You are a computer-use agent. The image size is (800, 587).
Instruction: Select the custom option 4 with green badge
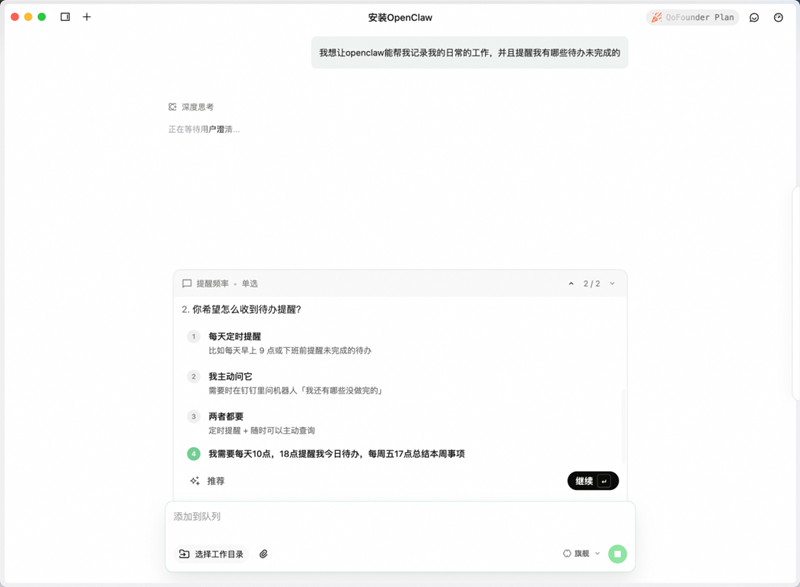tap(400, 453)
